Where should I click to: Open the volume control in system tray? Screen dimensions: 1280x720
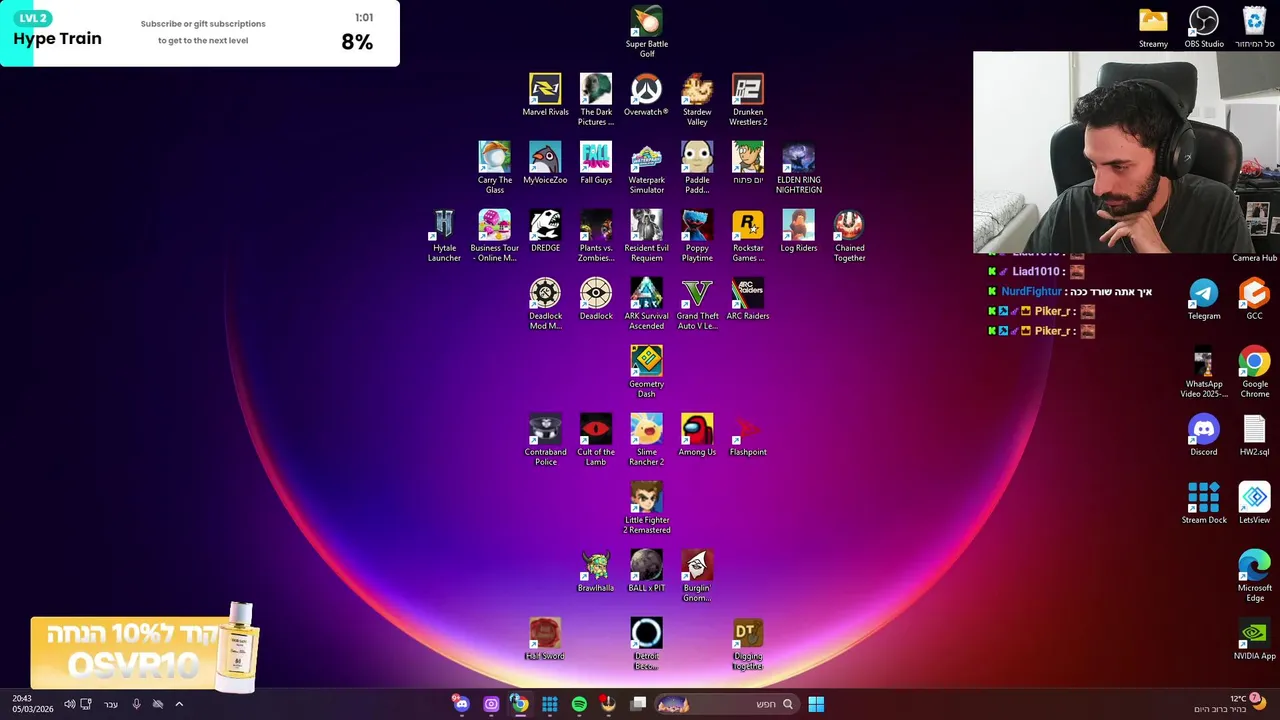(x=69, y=704)
